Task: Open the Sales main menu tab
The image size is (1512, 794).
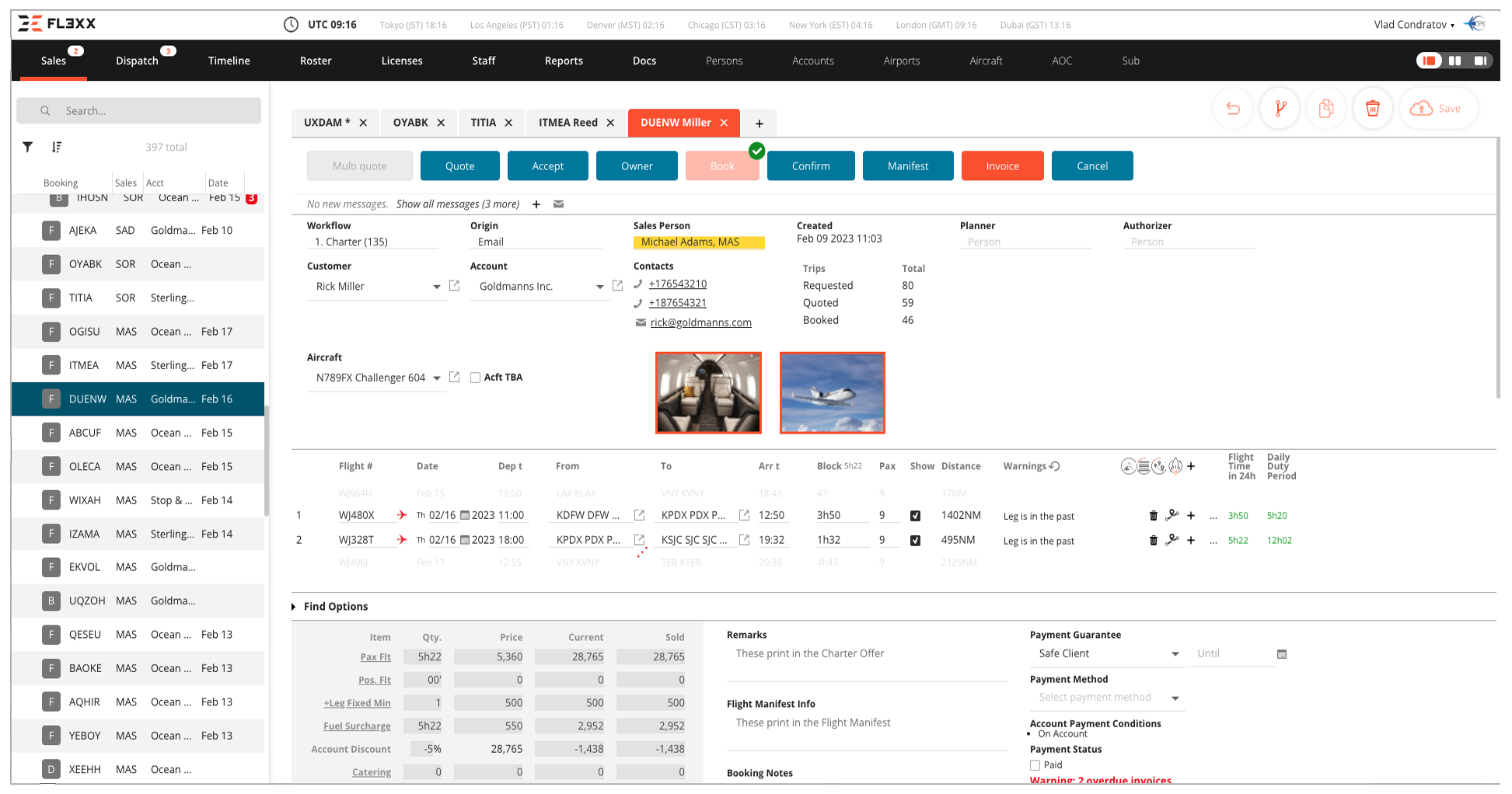Action: [54, 61]
